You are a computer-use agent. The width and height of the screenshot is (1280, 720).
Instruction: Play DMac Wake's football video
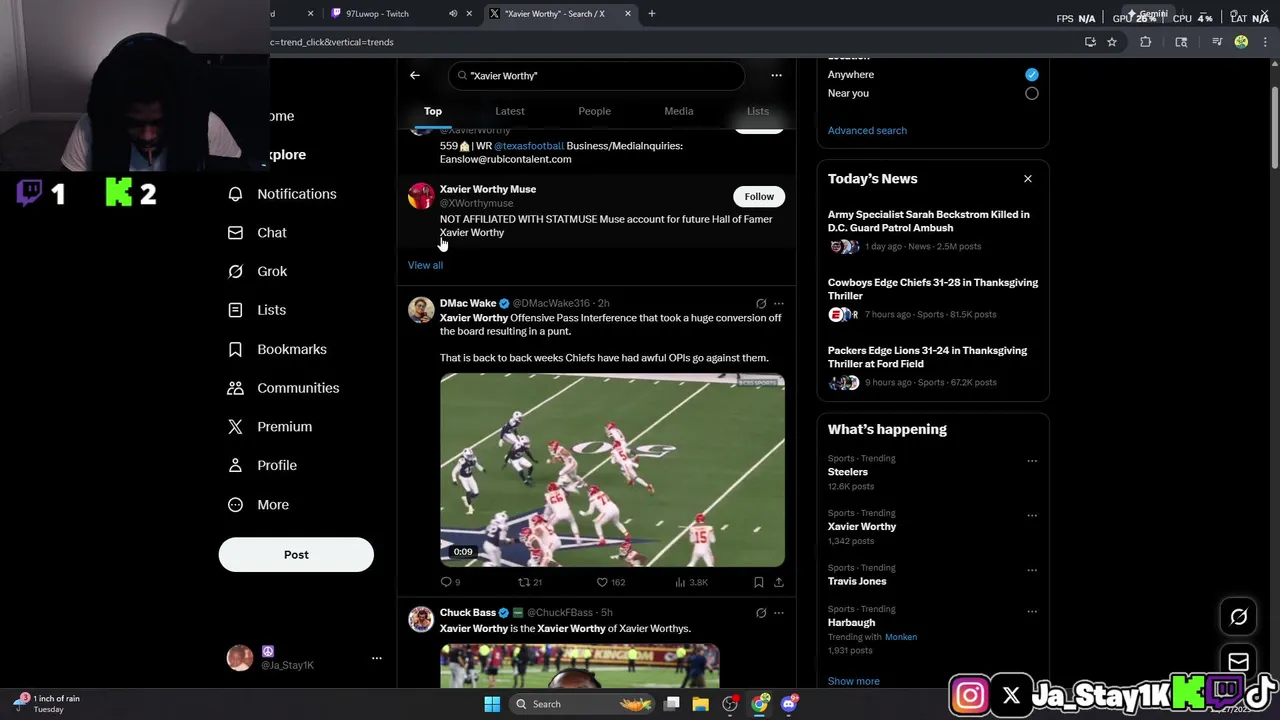pyautogui.click(x=612, y=470)
